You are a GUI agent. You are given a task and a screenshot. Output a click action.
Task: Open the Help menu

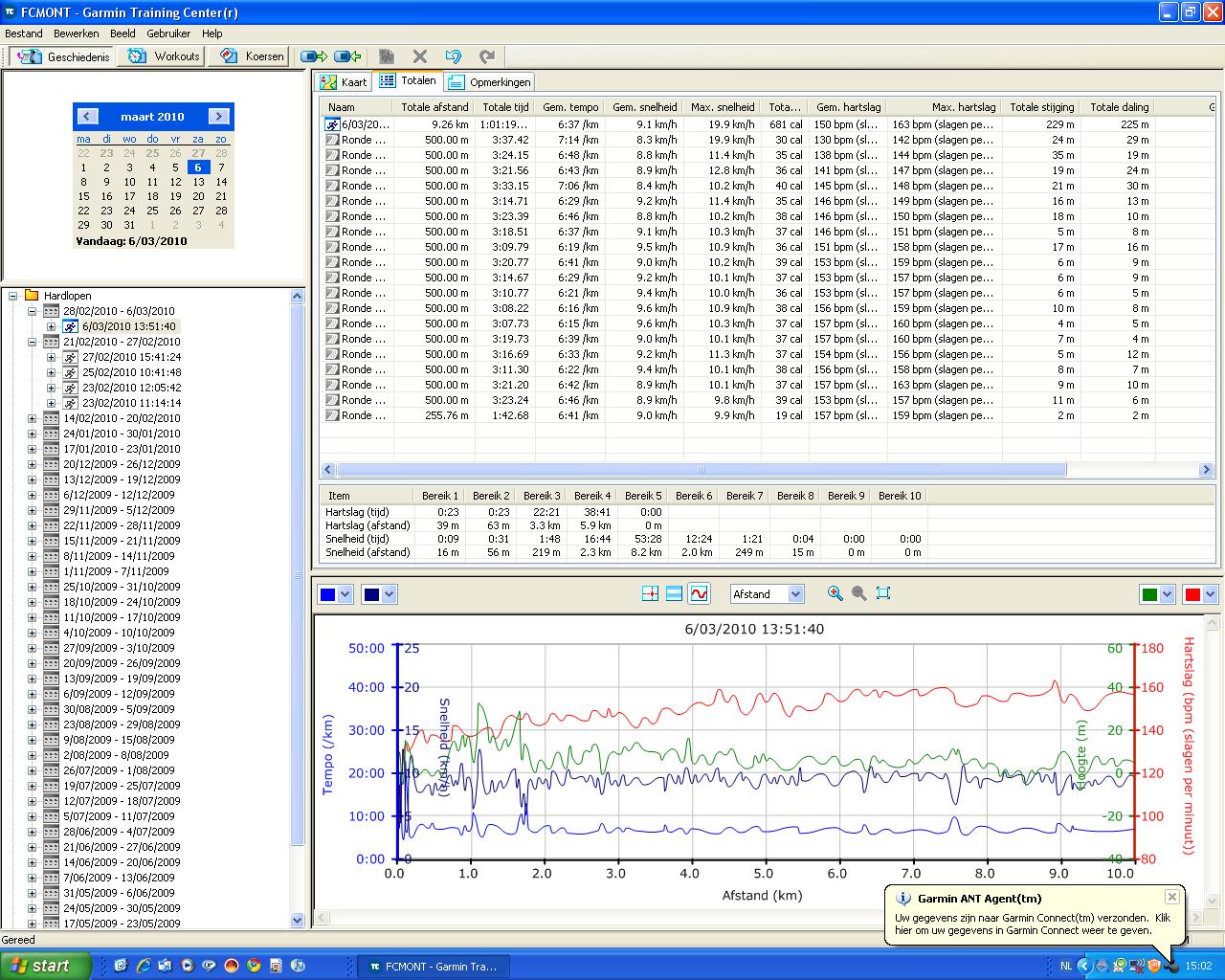click(212, 33)
